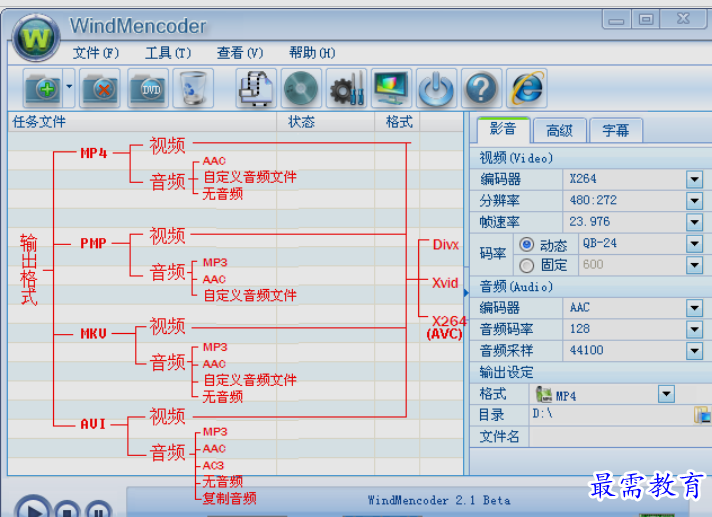Open the 工具(T) menu
This screenshot has height=517, width=712.
[168, 53]
